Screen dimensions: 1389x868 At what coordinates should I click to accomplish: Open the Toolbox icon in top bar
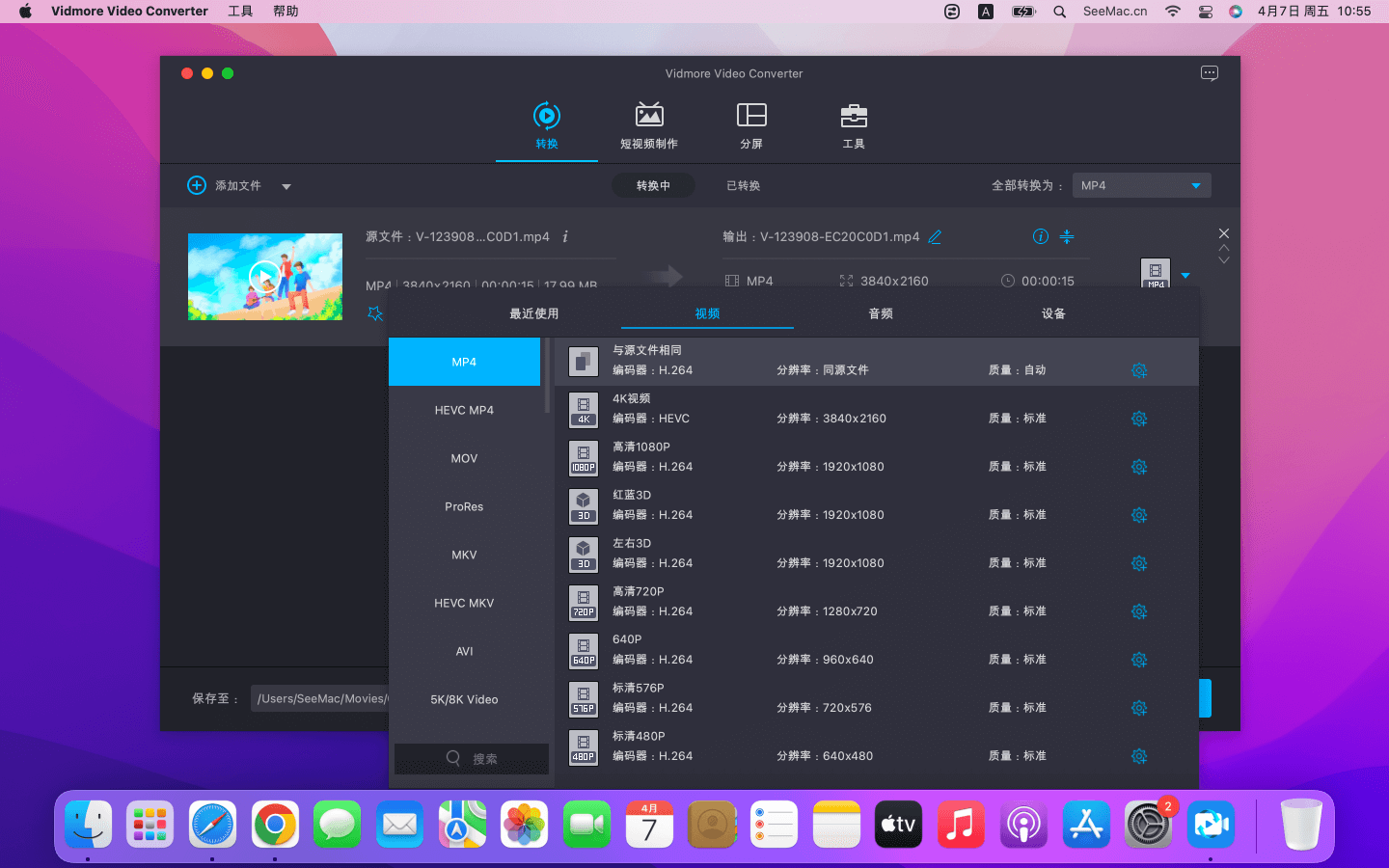(853, 125)
